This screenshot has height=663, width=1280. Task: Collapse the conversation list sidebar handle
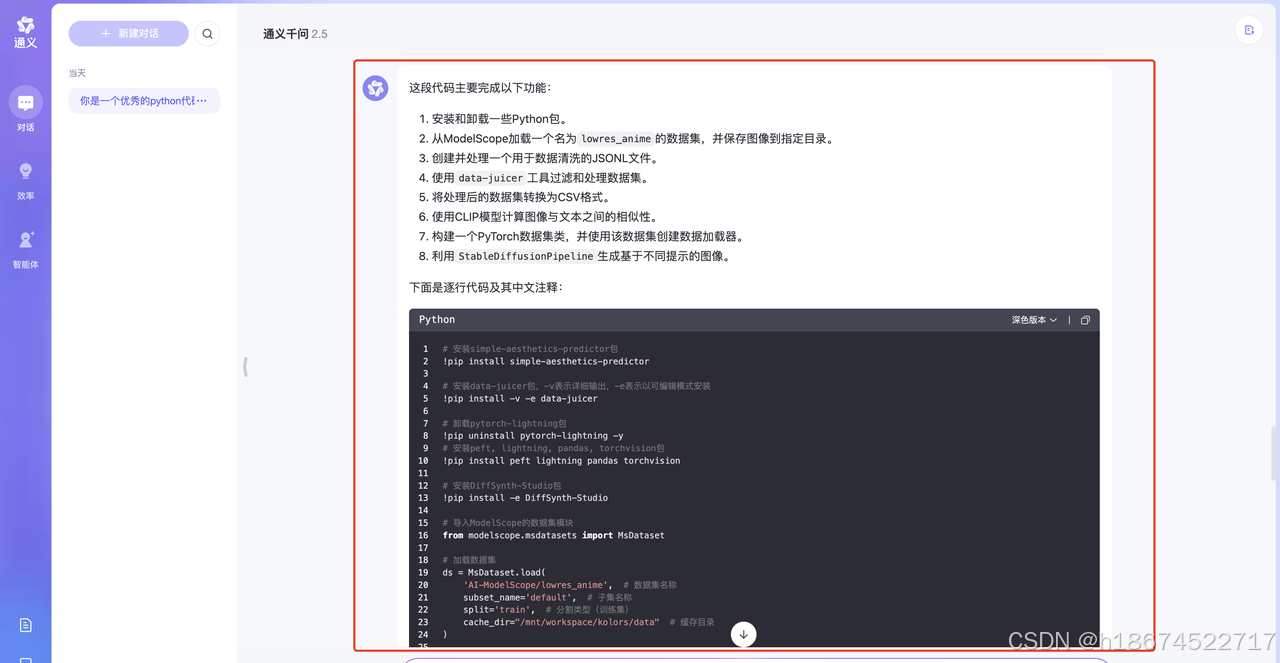pos(245,367)
